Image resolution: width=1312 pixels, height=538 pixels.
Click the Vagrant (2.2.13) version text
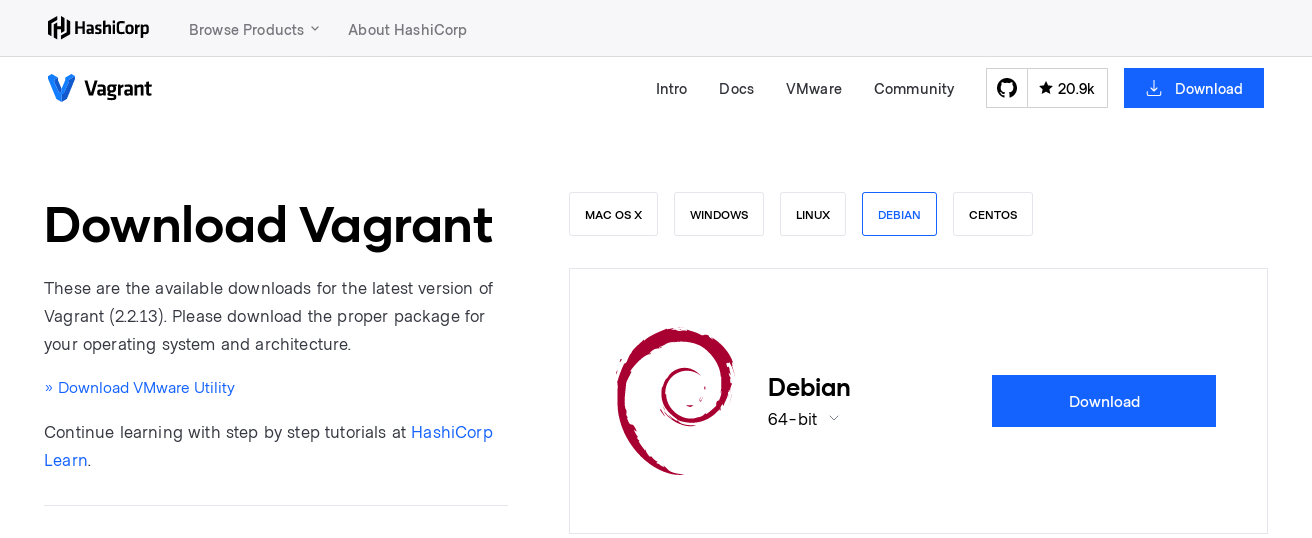[105, 316]
